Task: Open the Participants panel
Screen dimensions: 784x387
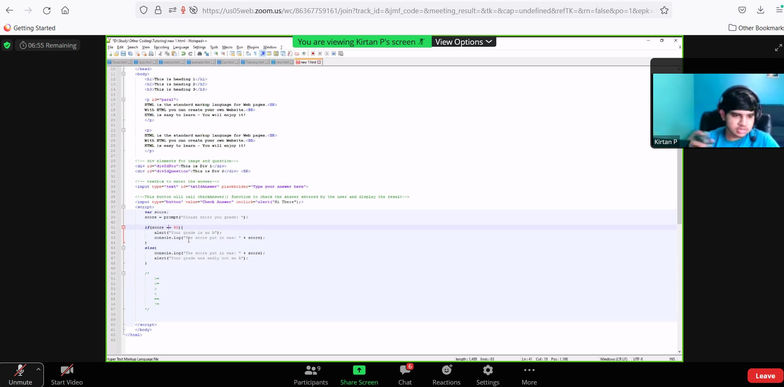Action: pyautogui.click(x=310, y=374)
